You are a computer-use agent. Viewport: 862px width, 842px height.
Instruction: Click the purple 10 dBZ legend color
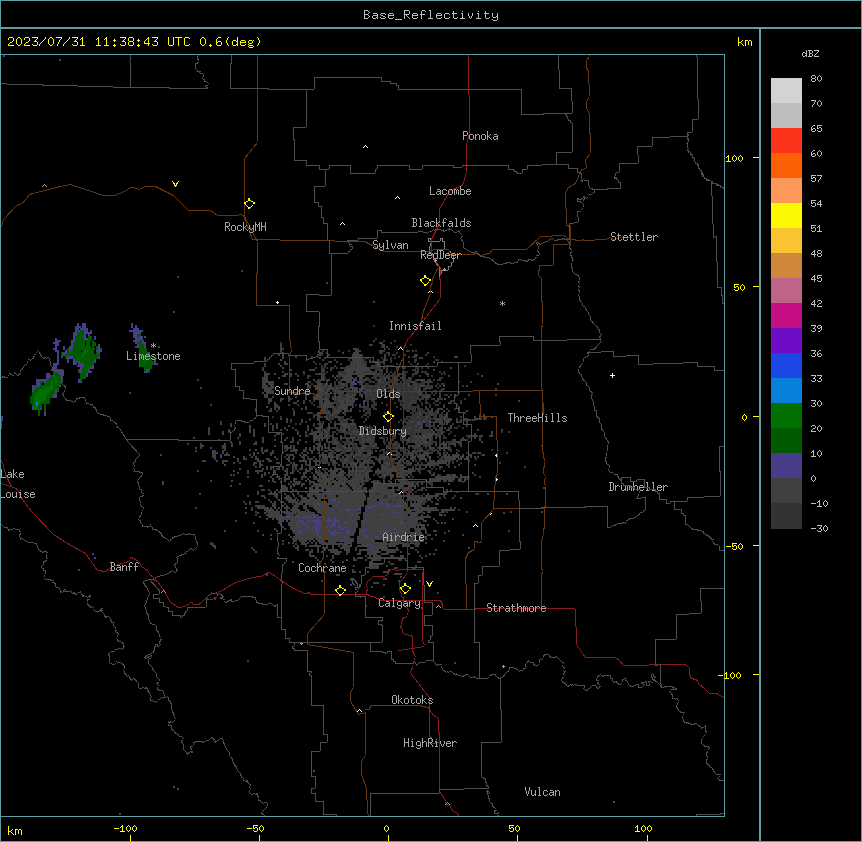(x=786, y=466)
